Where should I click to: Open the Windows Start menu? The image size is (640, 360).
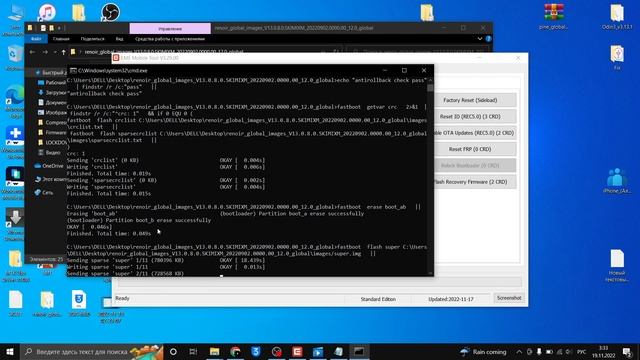tap(10, 352)
